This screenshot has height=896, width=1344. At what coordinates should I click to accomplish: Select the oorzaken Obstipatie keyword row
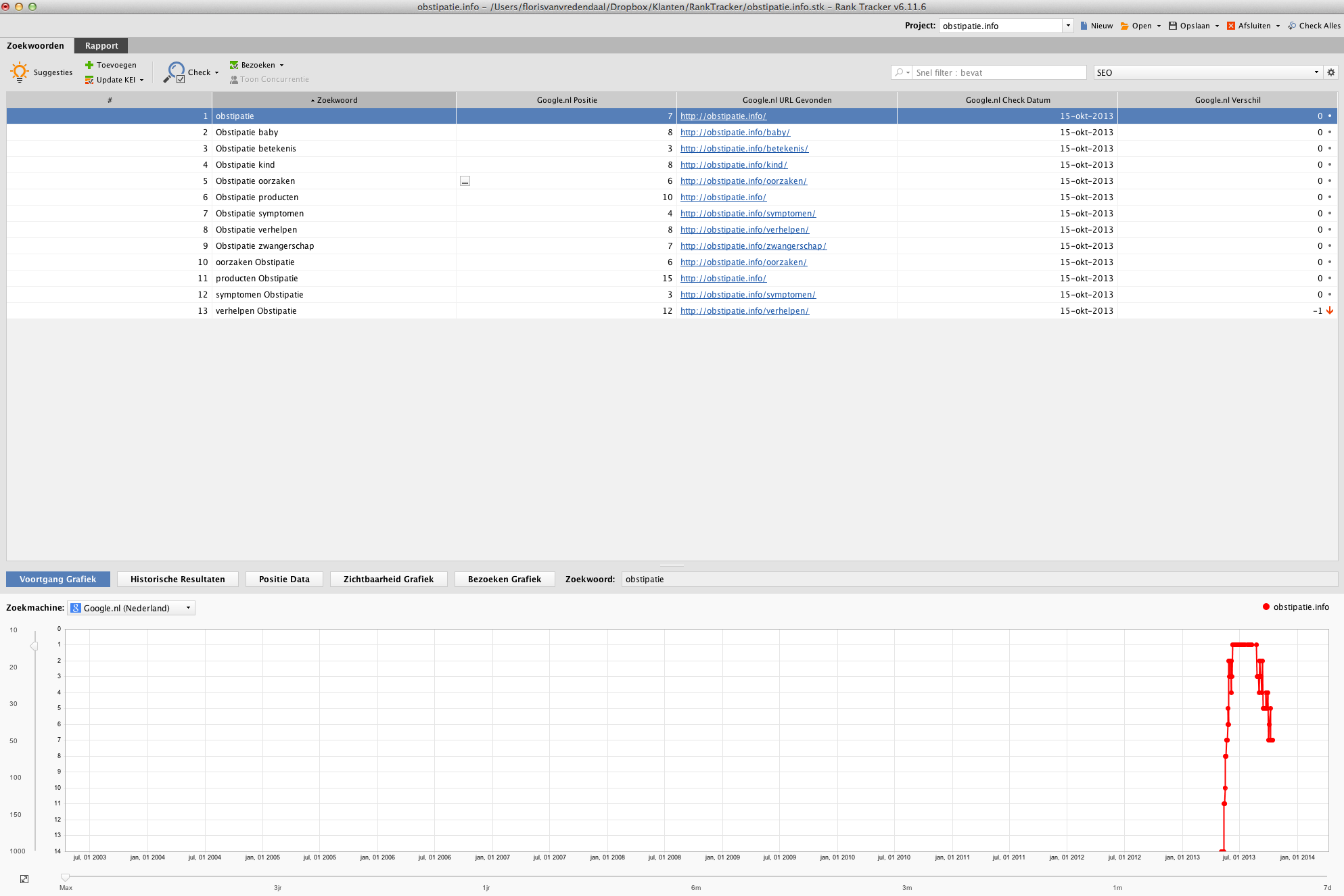(x=672, y=262)
